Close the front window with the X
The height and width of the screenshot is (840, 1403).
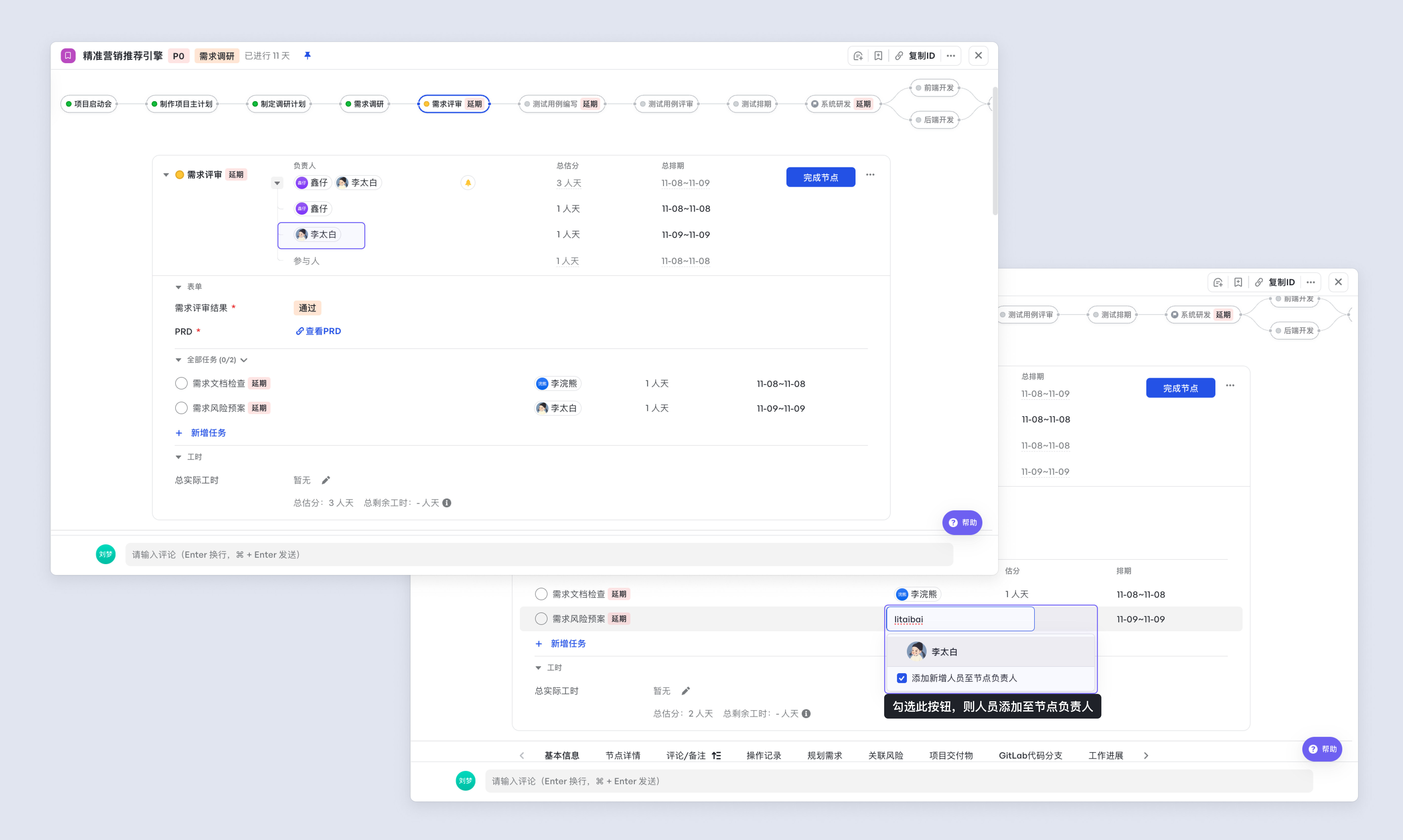click(978, 56)
